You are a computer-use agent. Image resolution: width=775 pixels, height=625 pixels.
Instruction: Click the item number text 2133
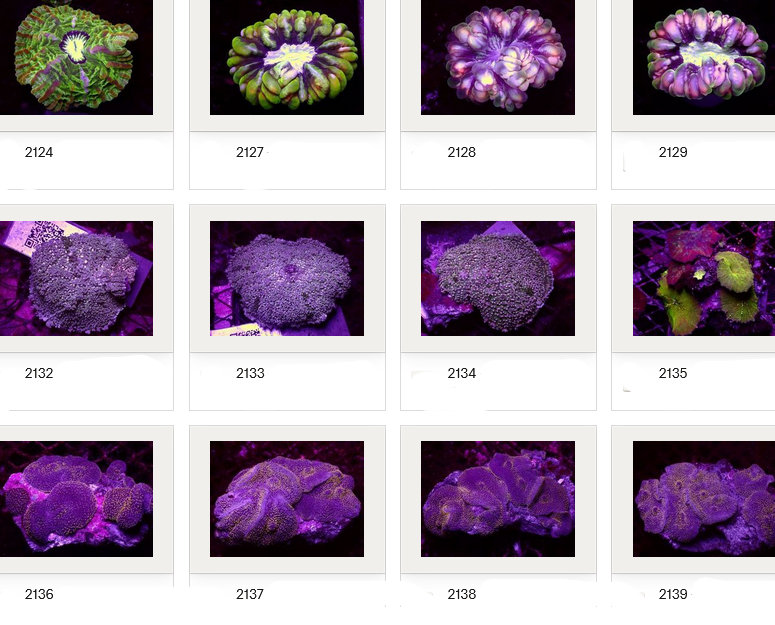click(250, 373)
